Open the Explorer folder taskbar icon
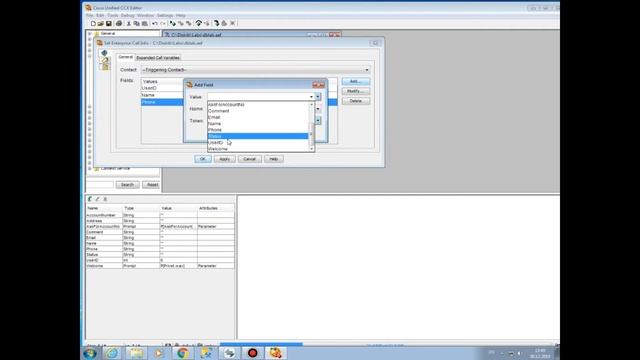640x360 pixels. point(136,353)
